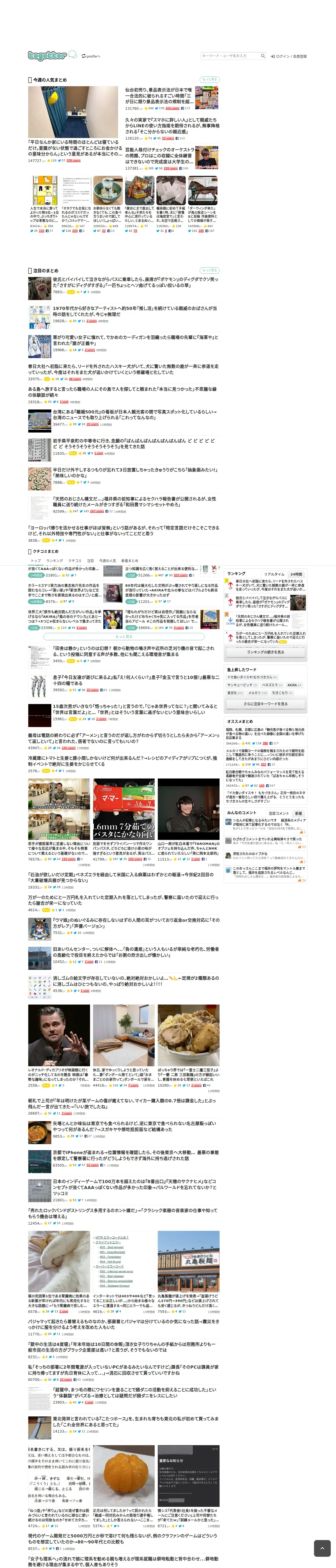Open 京都でiPhoneが盗まれる article
The width and height of the screenshot is (336, 1568).
(x=136, y=1155)
